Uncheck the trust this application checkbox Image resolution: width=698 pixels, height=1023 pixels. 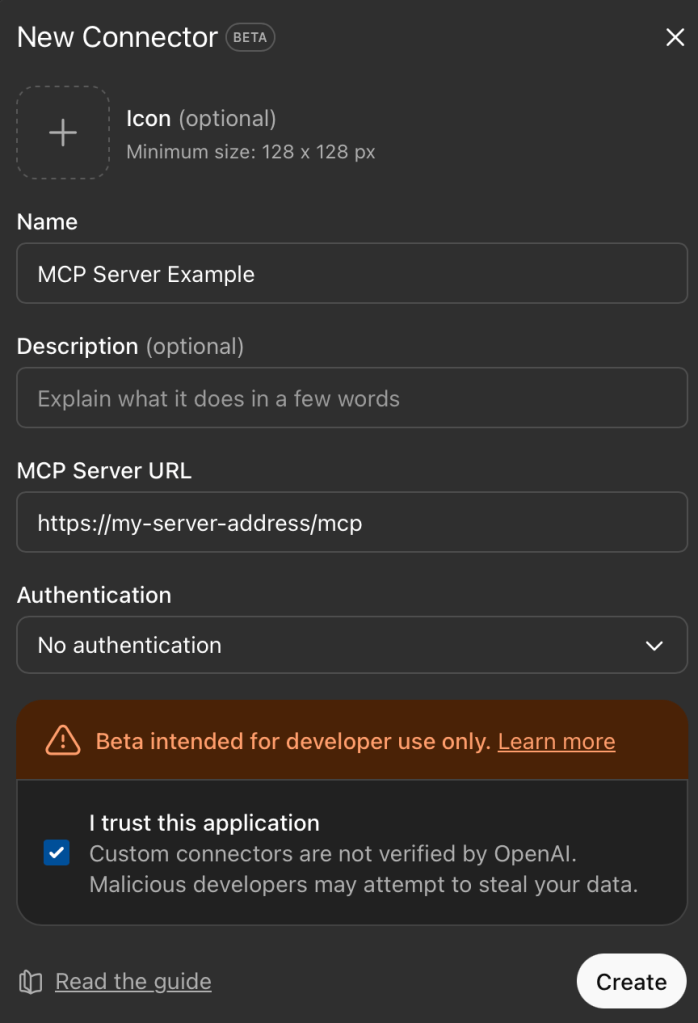tap(57, 853)
